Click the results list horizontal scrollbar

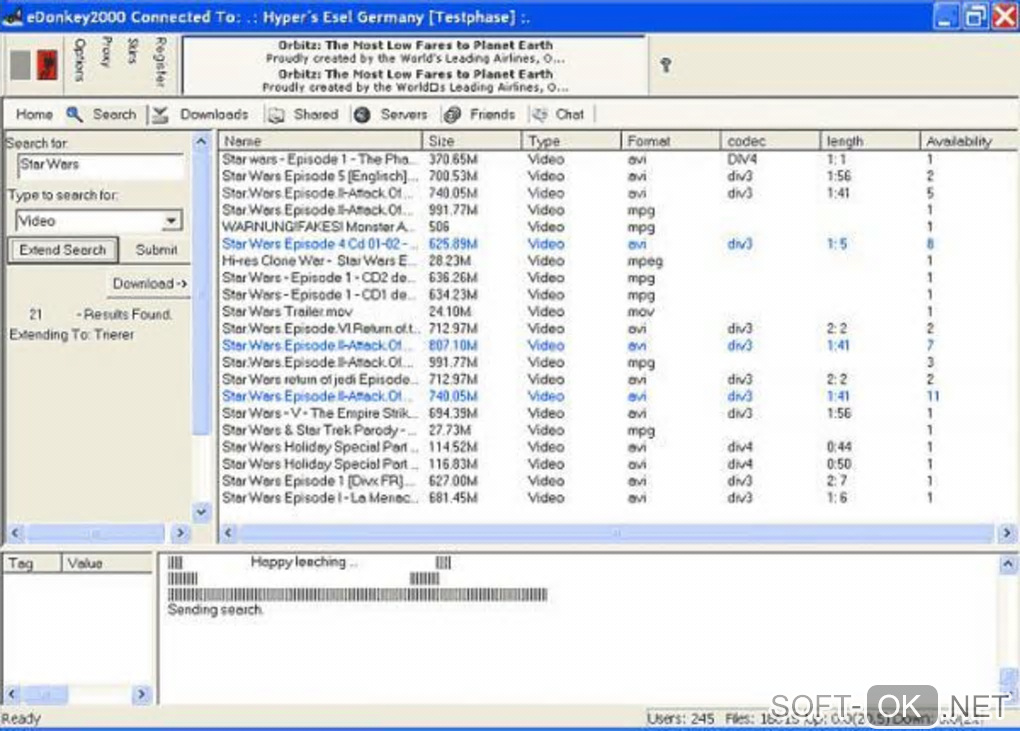(610, 533)
